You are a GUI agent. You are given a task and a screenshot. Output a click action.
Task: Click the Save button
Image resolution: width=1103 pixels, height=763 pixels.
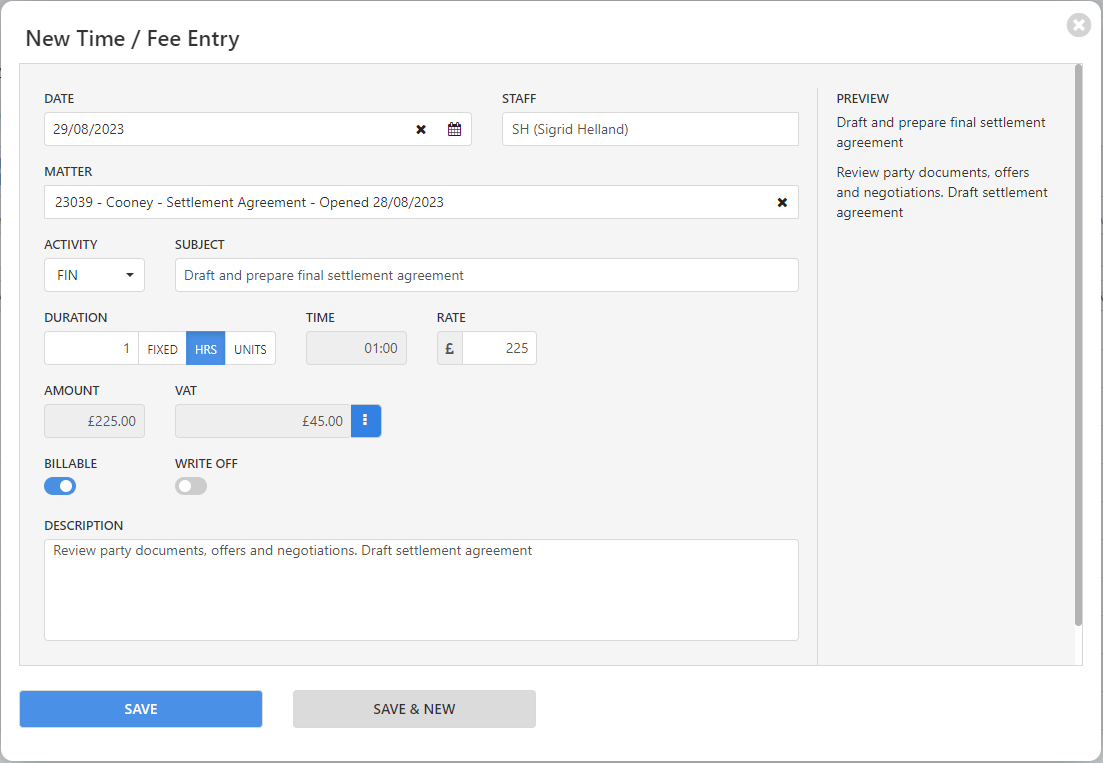141,709
